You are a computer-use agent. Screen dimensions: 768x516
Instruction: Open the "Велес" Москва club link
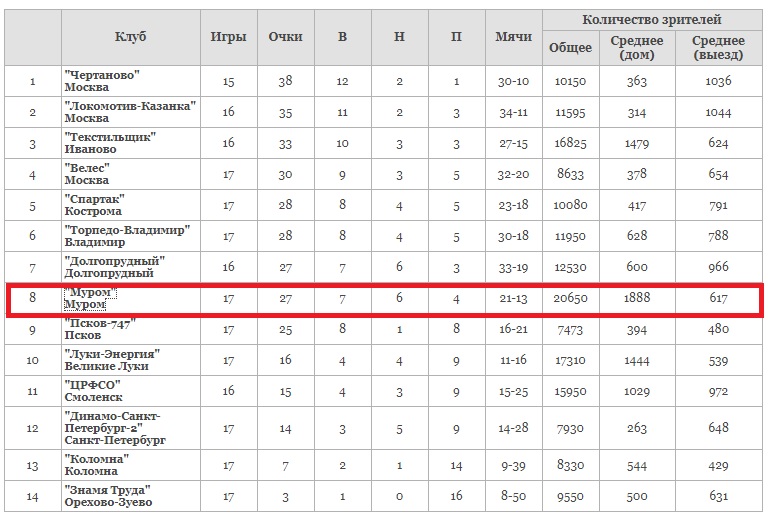click(x=87, y=174)
